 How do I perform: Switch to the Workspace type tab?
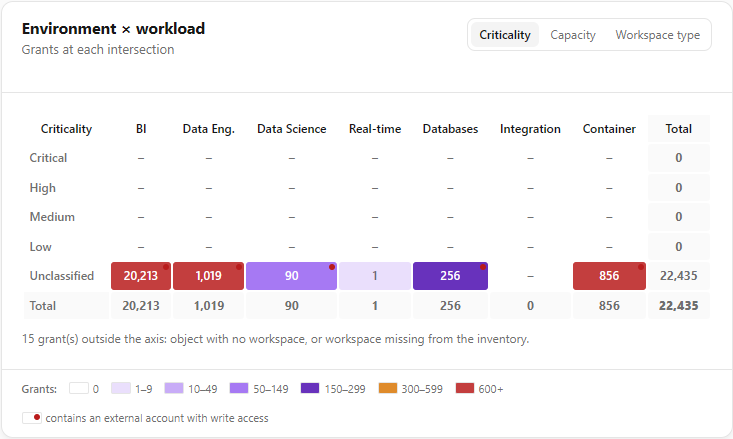click(x=657, y=35)
